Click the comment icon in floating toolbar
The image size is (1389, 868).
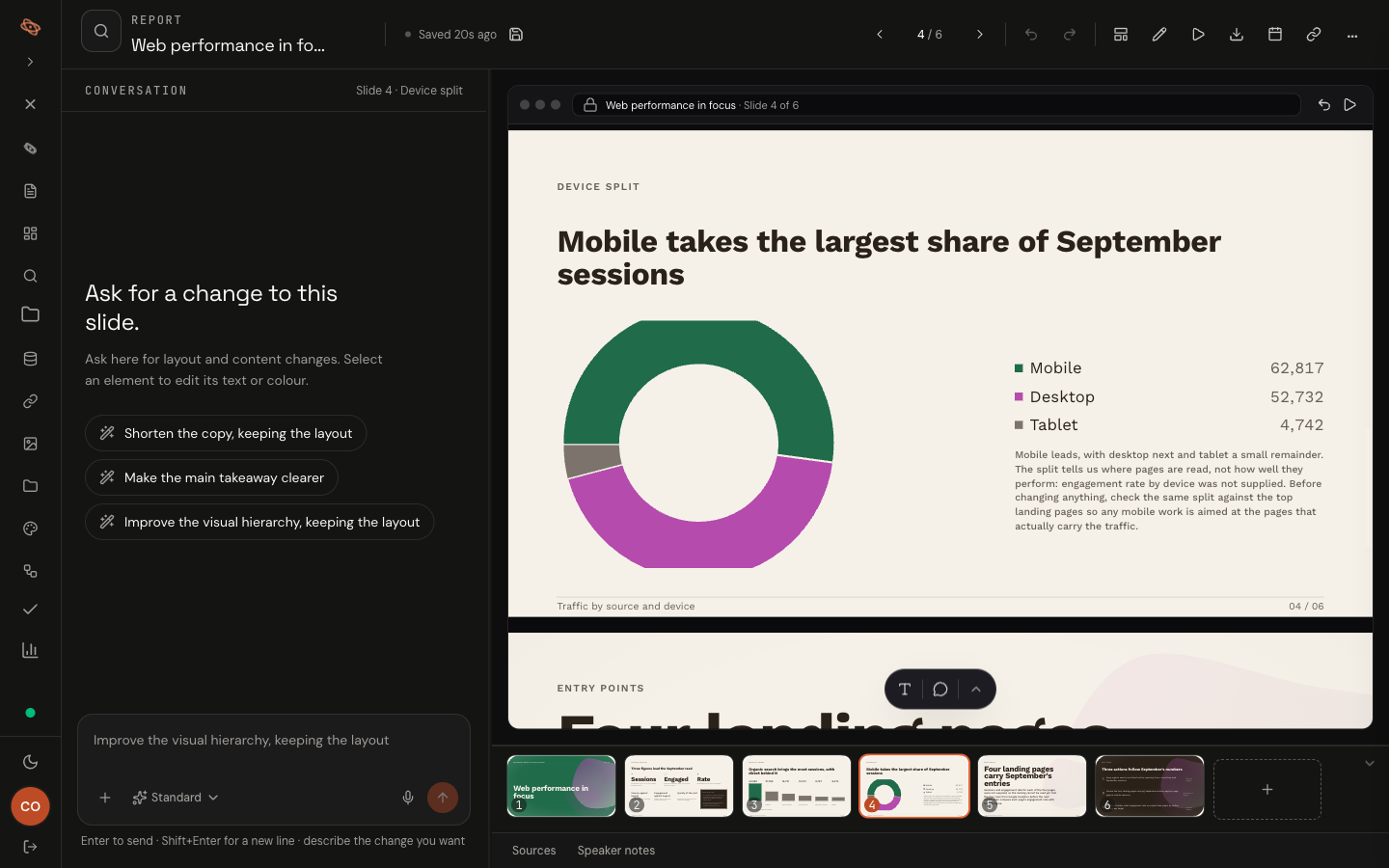(x=940, y=689)
